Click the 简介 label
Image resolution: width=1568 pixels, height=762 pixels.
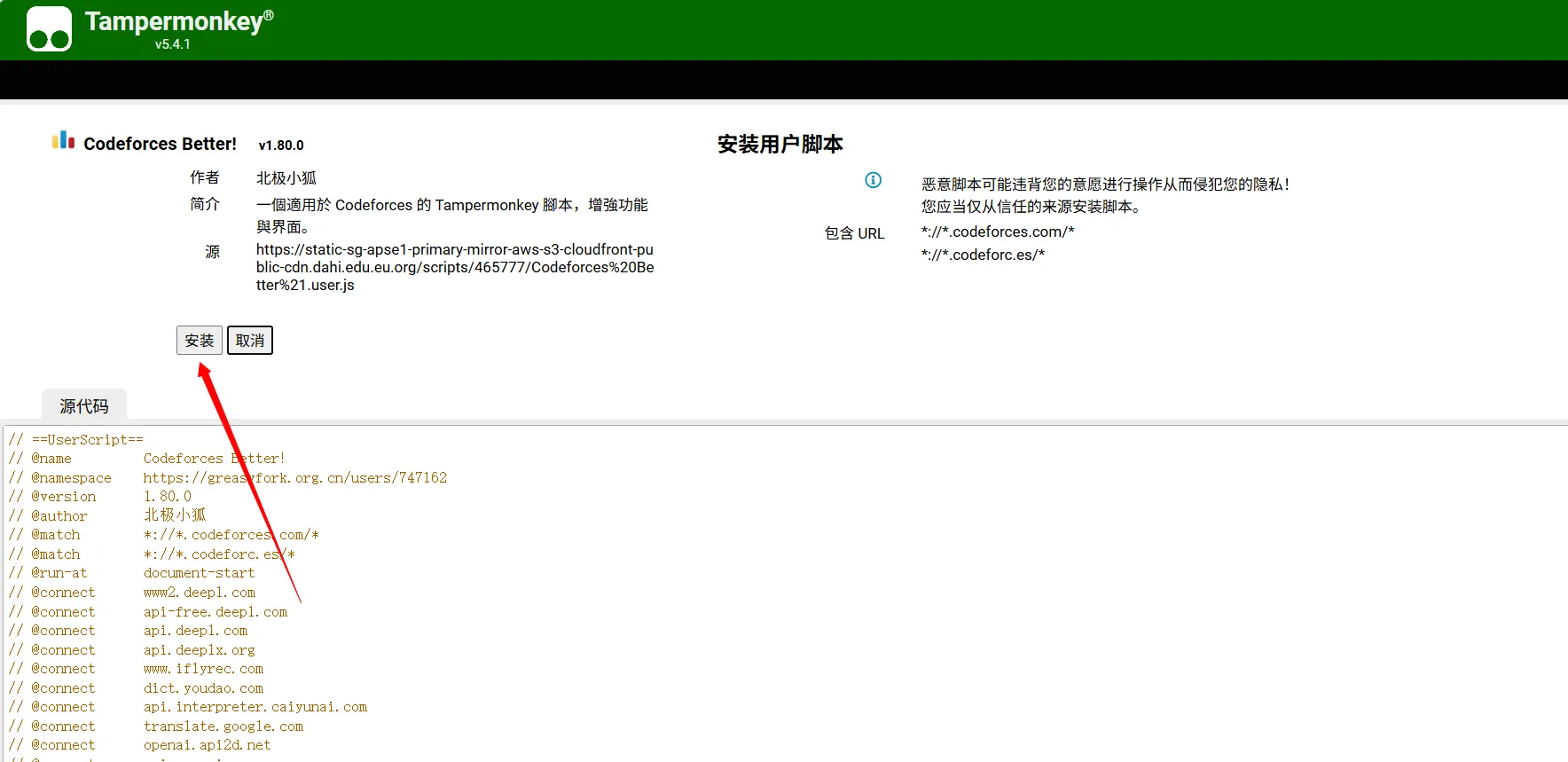click(205, 204)
